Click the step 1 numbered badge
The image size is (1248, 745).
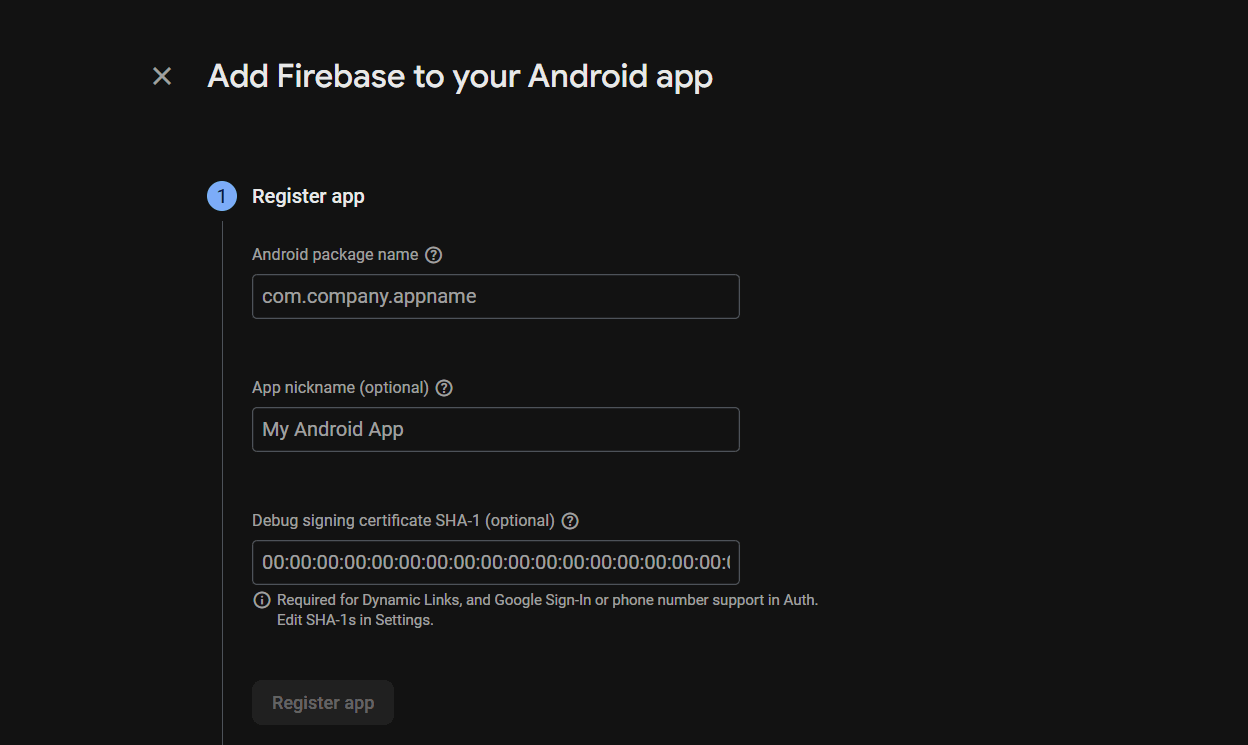coord(221,195)
